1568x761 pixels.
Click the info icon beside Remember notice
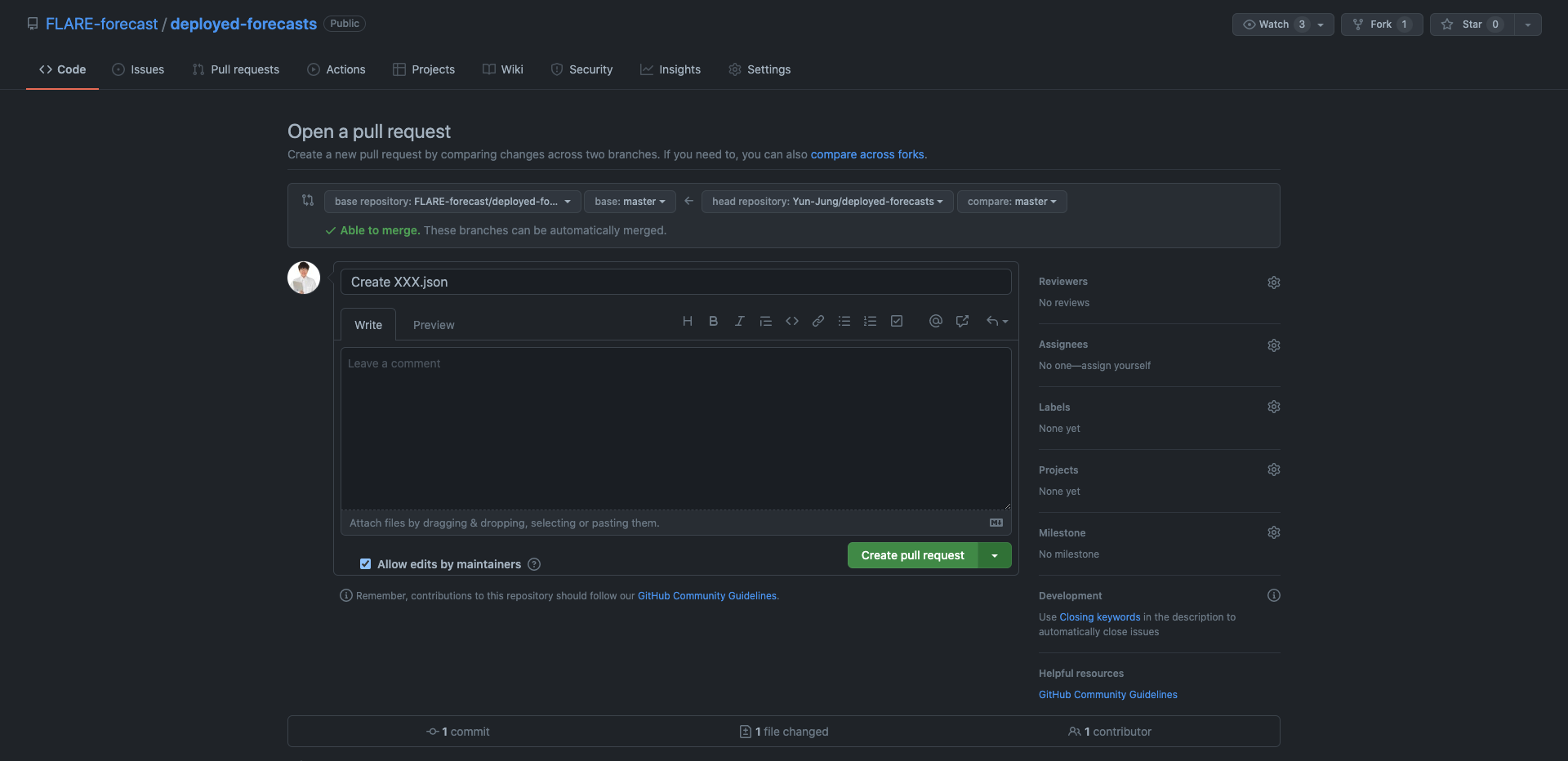pyautogui.click(x=346, y=595)
